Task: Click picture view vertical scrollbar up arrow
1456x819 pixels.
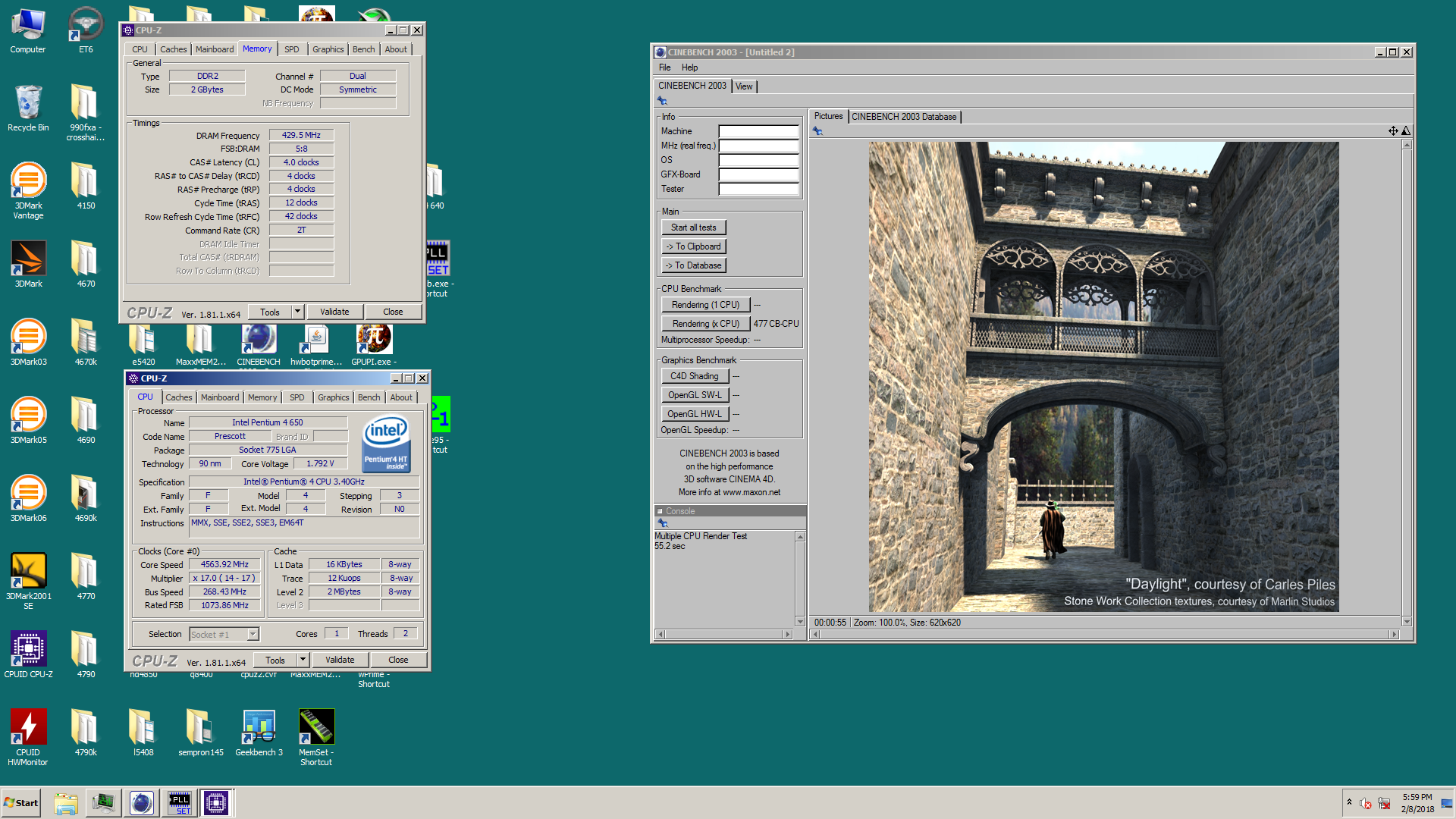Action: [x=1407, y=145]
